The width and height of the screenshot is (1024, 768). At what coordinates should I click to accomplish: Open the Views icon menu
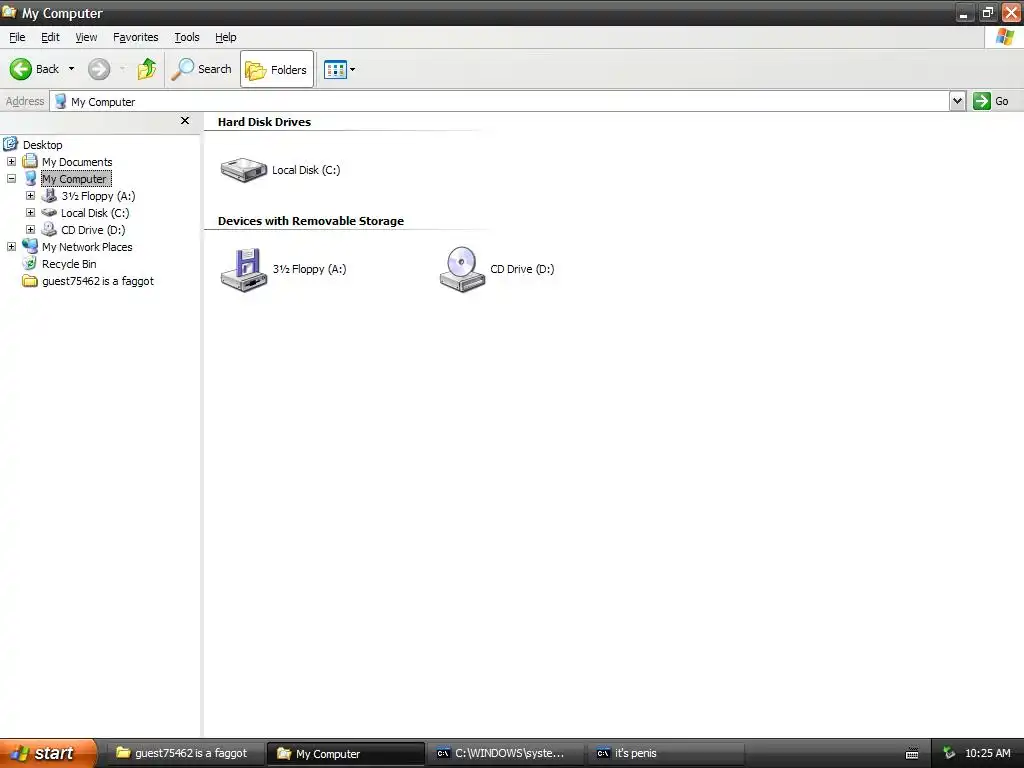[x=340, y=69]
